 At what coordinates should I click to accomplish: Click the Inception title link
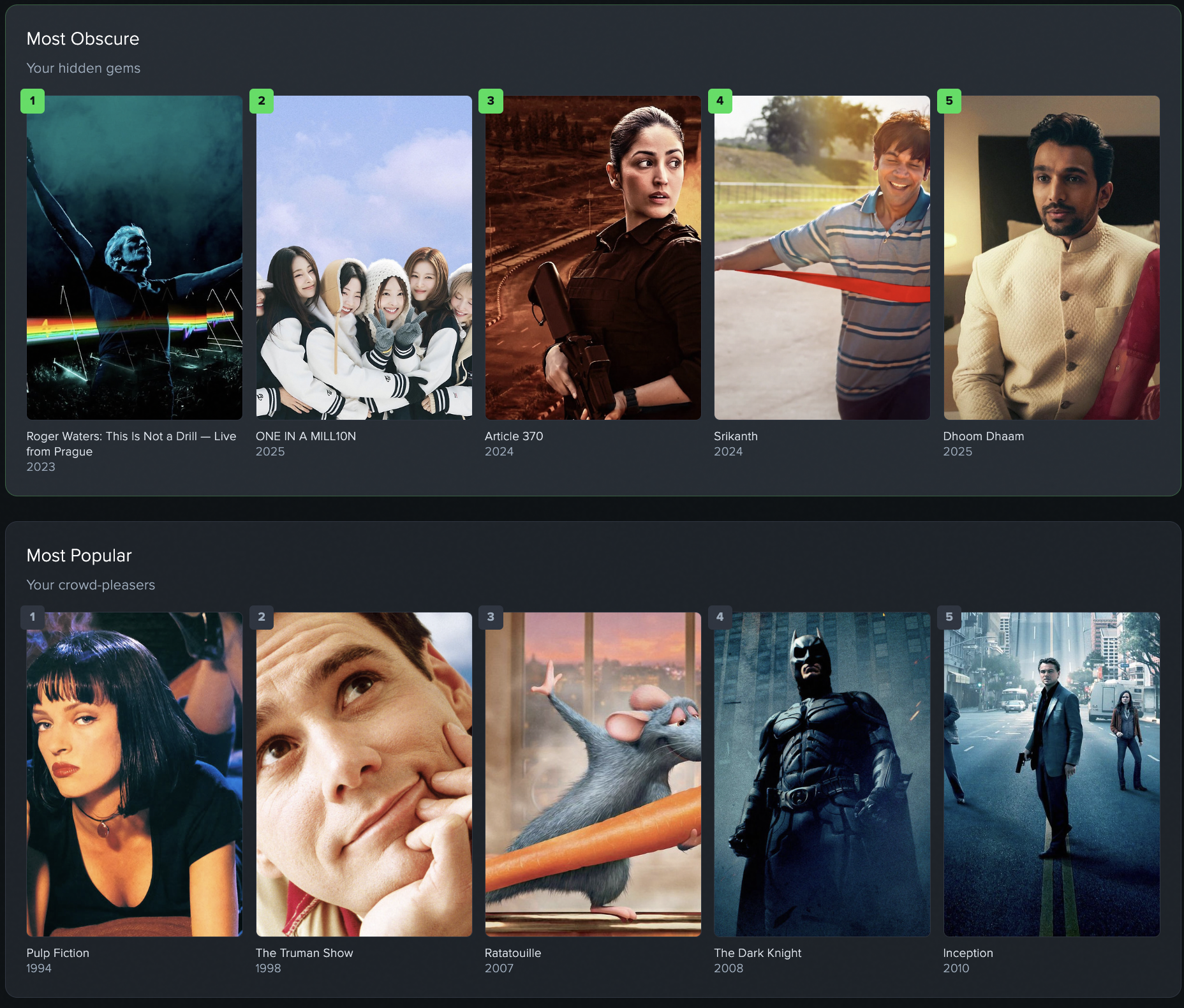tap(968, 952)
